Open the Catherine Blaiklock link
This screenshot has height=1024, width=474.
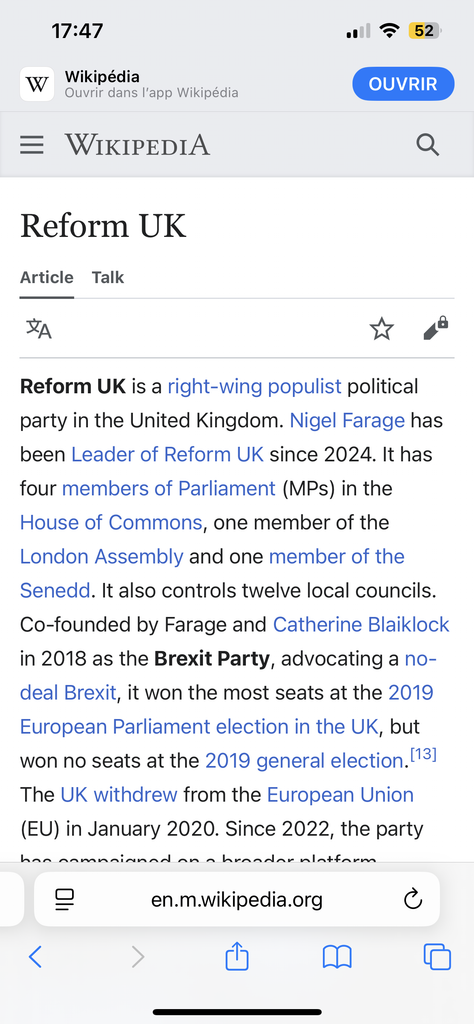[361, 625]
